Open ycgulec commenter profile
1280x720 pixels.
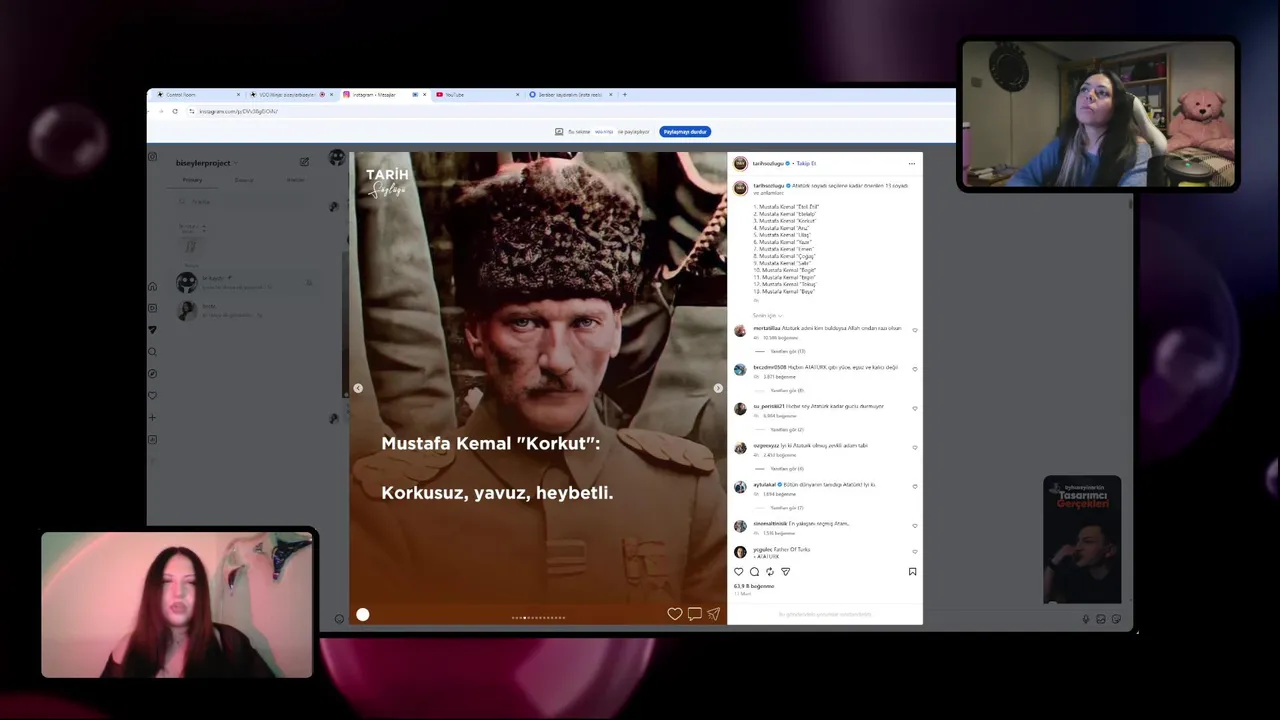(762, 549)
